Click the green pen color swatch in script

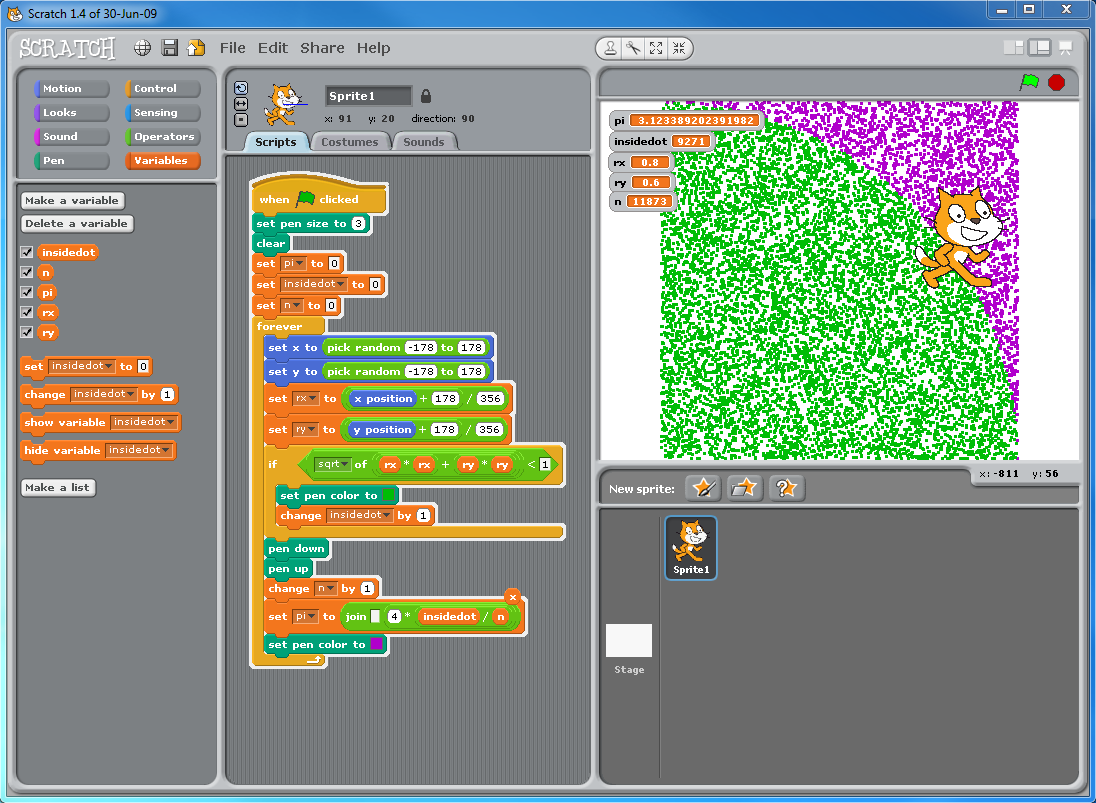(x=389, y=495)
